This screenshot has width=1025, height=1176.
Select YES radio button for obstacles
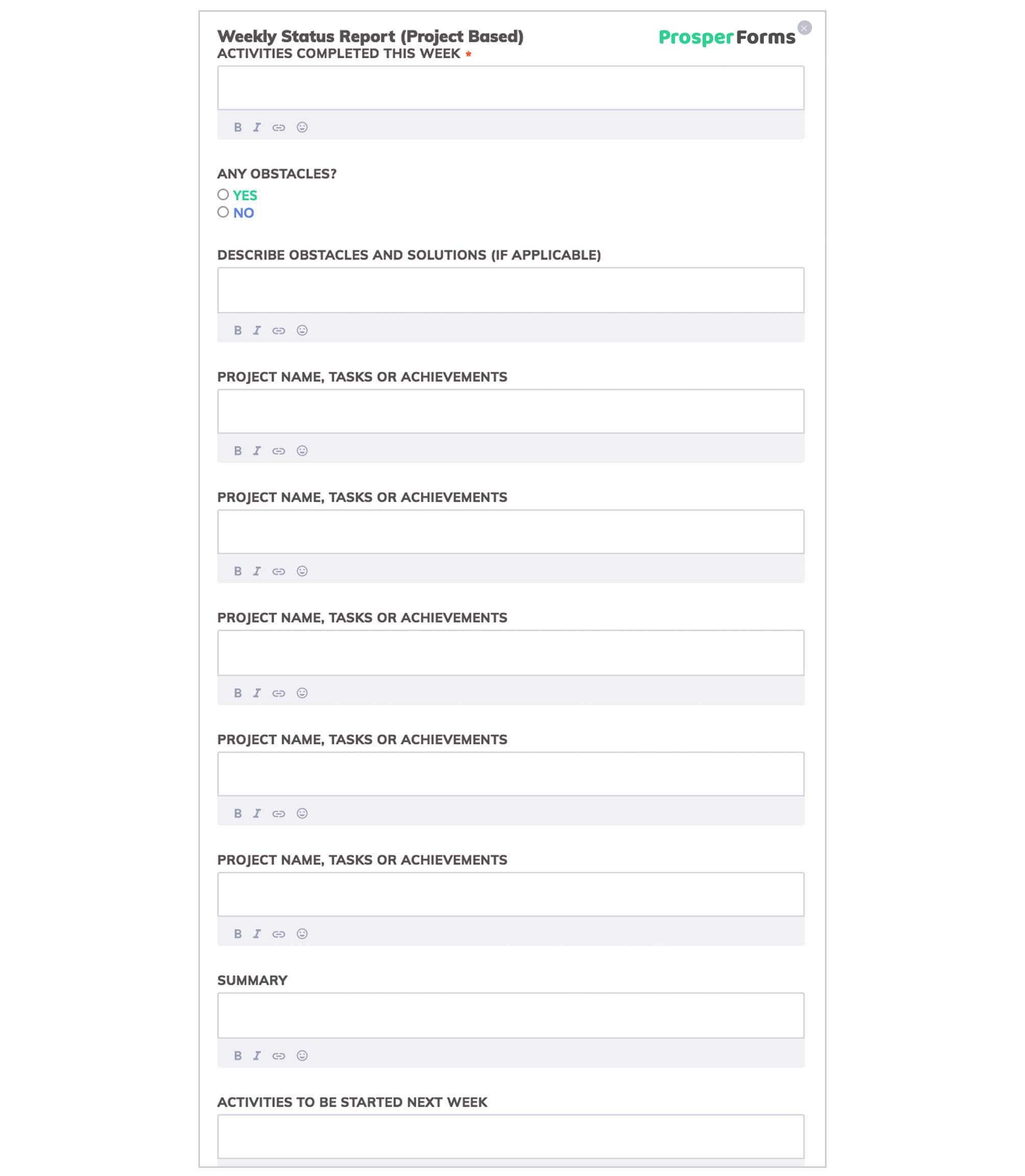click(223, 194)
